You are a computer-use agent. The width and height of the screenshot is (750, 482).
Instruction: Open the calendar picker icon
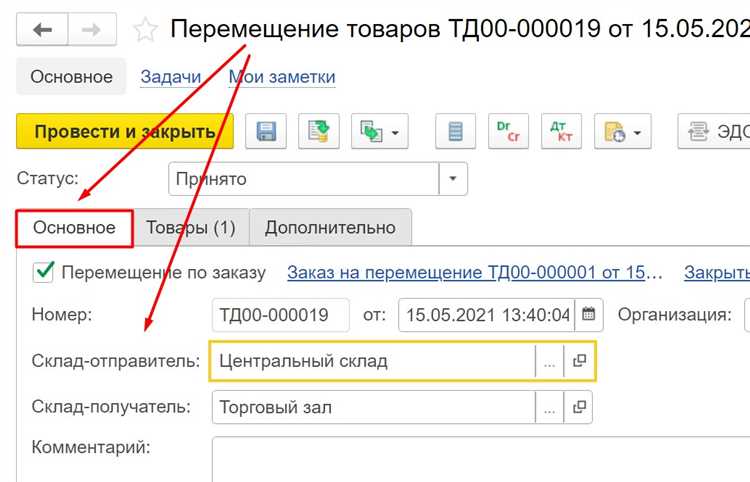(x=589, y=315)
